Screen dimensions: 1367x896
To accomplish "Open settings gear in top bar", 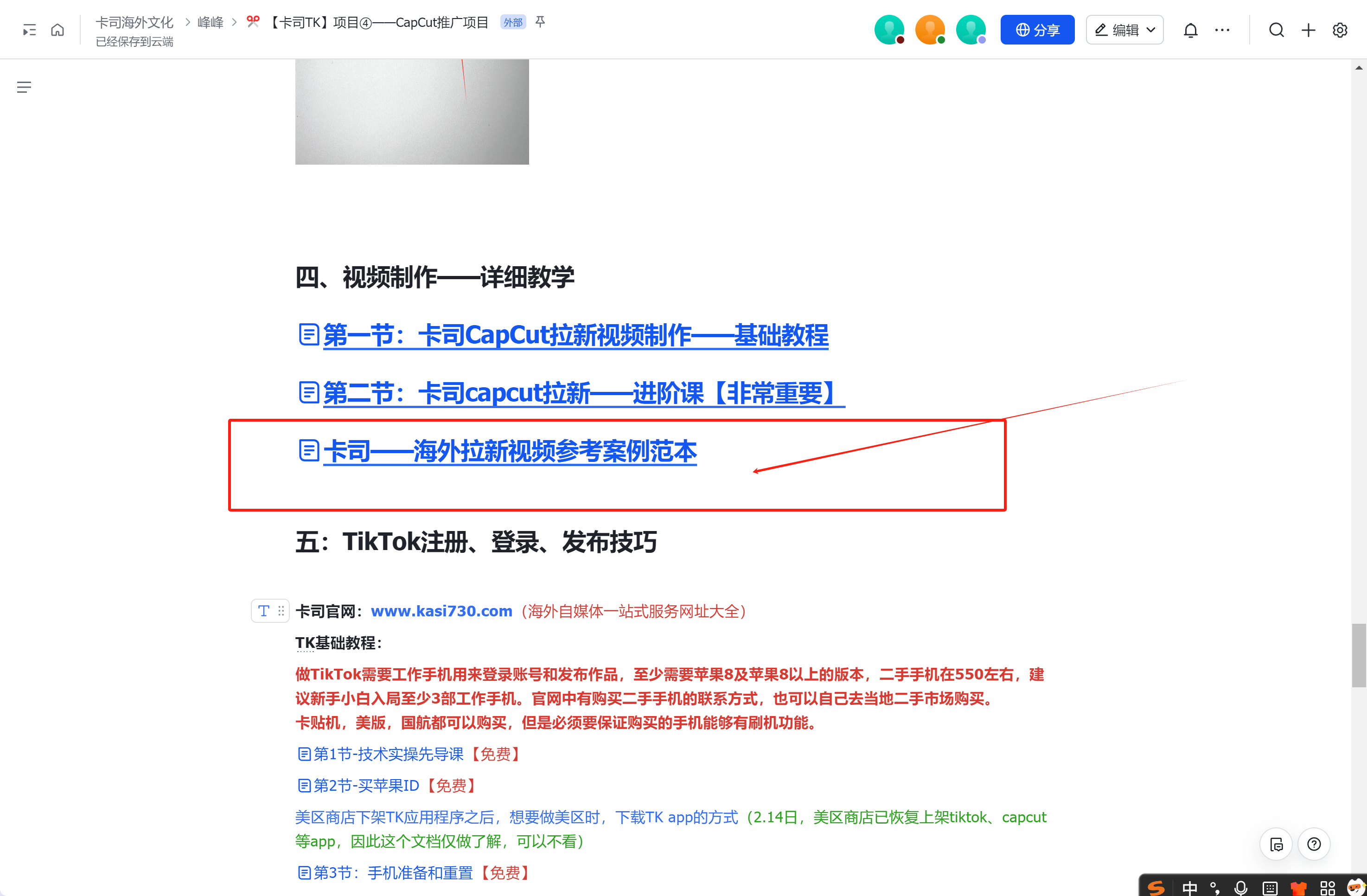I will 1340,30.
